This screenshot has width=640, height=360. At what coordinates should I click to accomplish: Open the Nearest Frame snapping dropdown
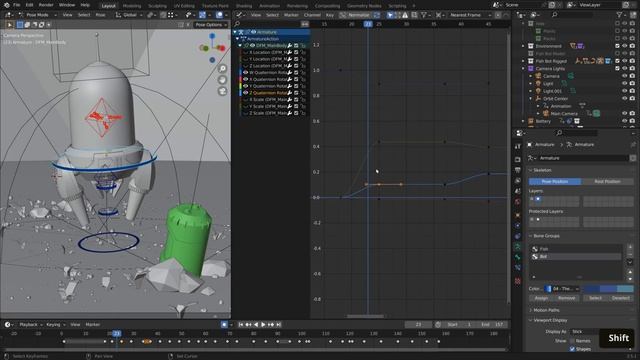(x=469, y=15)
